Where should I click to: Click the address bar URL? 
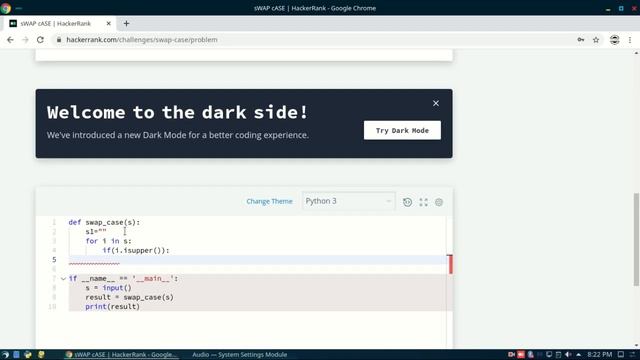[142, 40]
